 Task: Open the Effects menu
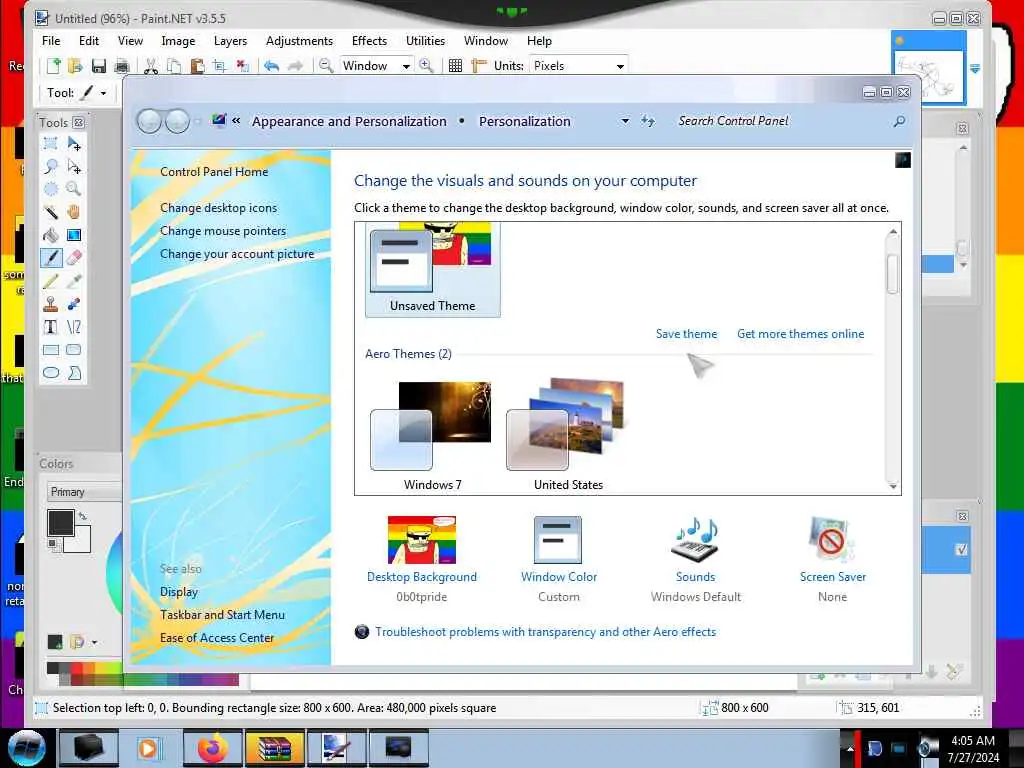point(369,40)
